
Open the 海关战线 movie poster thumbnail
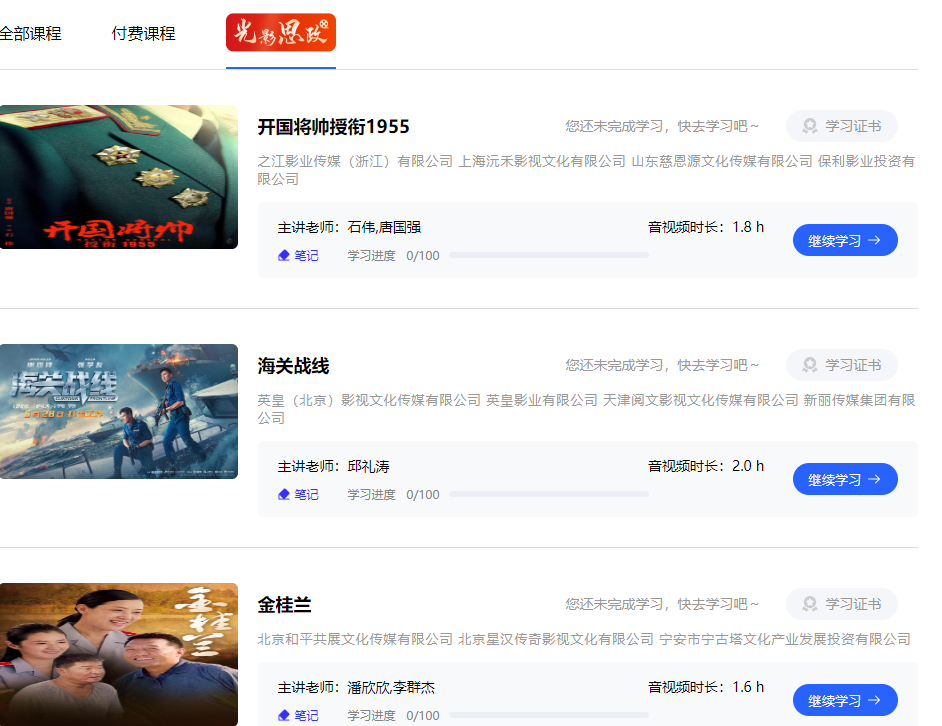[x=118, y=411]
